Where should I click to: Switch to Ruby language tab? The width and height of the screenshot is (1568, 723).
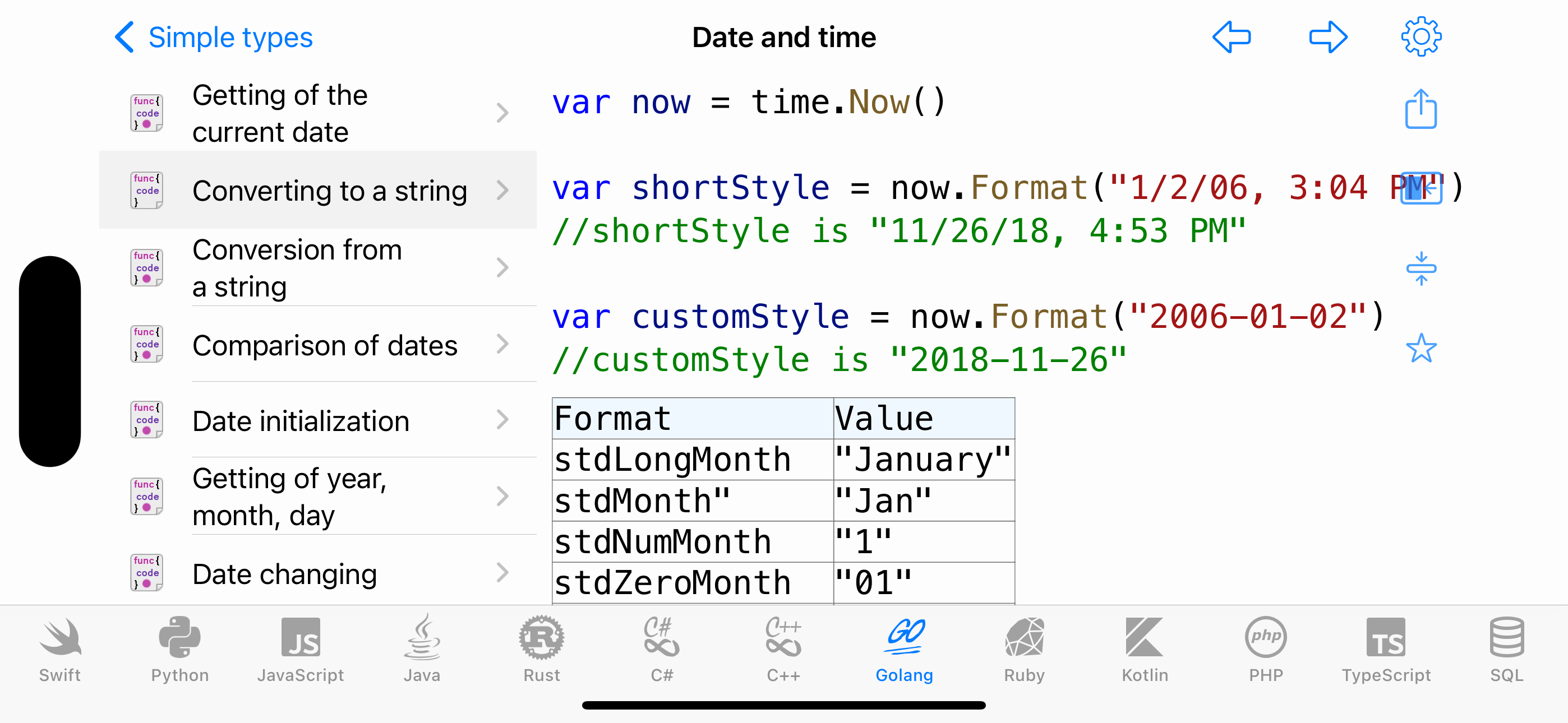[1024, 650]
